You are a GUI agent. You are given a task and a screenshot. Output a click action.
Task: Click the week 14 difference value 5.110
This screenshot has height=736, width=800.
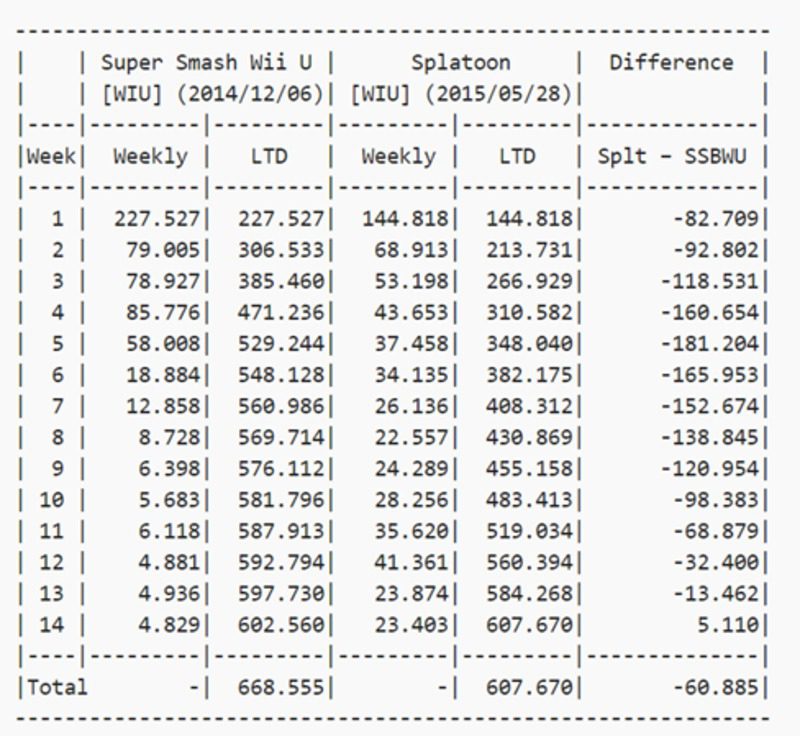(x=730, y=625)
